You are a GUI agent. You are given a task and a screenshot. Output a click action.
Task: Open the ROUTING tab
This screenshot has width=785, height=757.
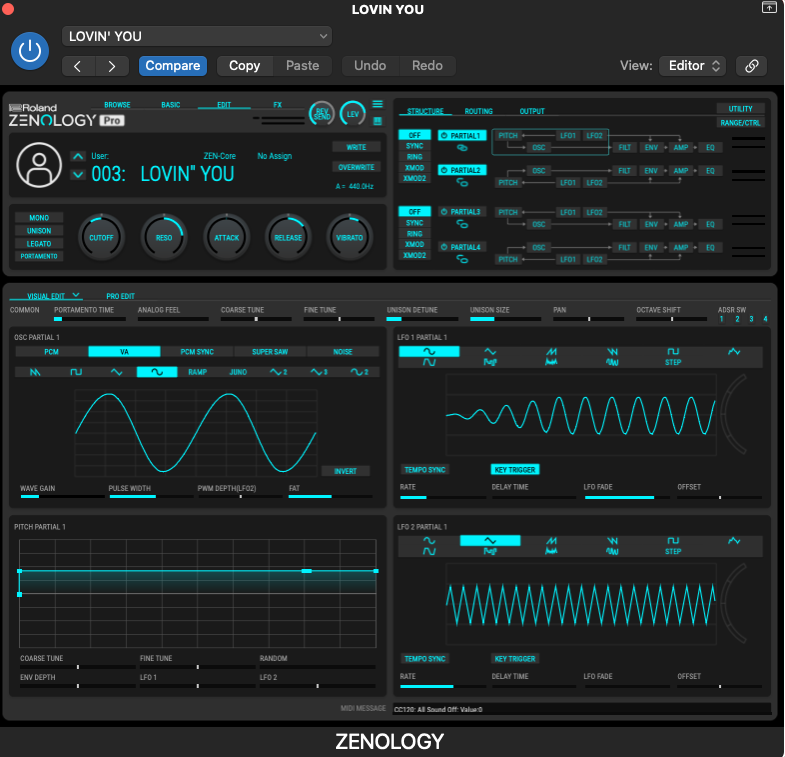click(x=479, y=111)
